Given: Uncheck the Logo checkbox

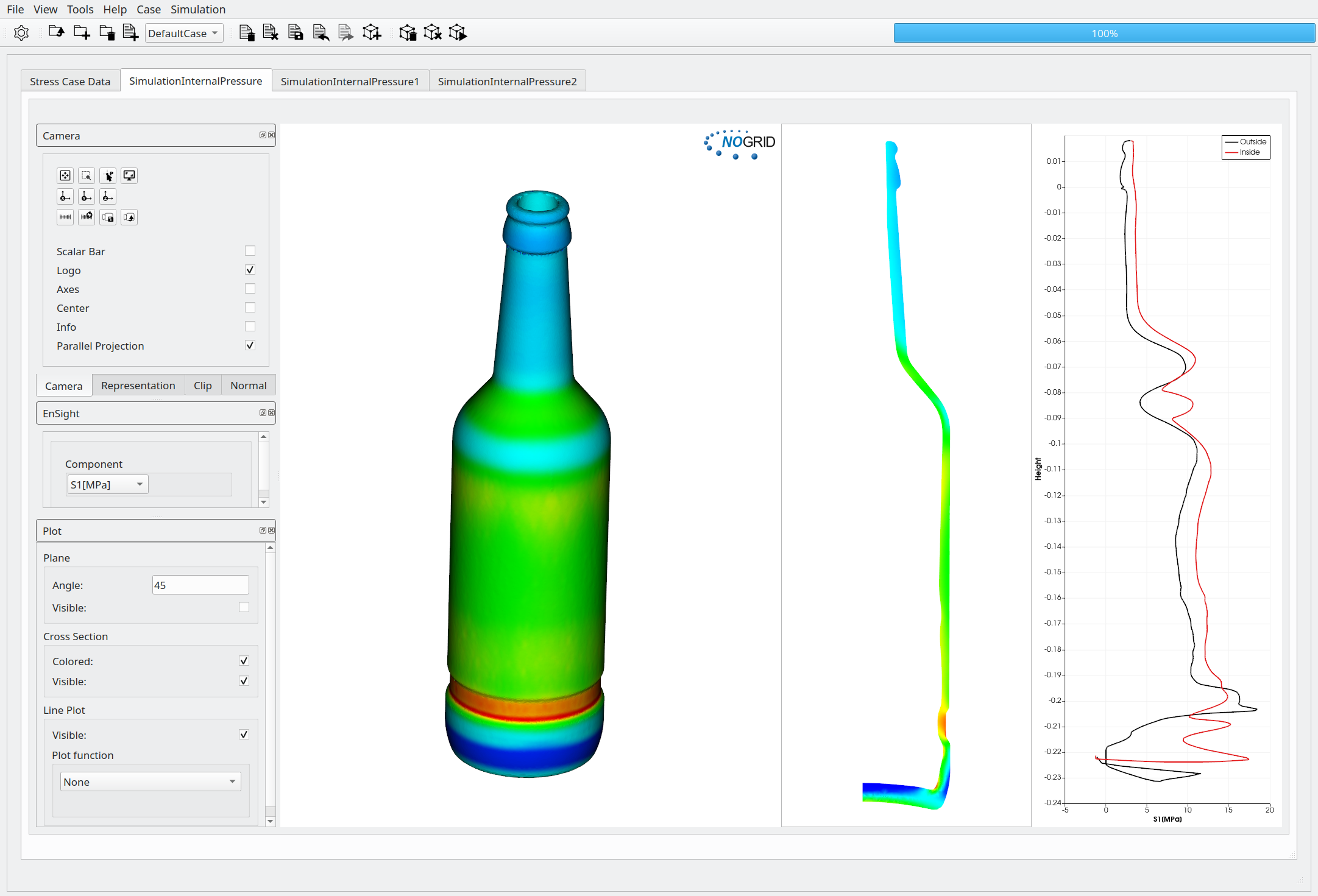Looking at the screenshot, I should (x=250, y=270).
